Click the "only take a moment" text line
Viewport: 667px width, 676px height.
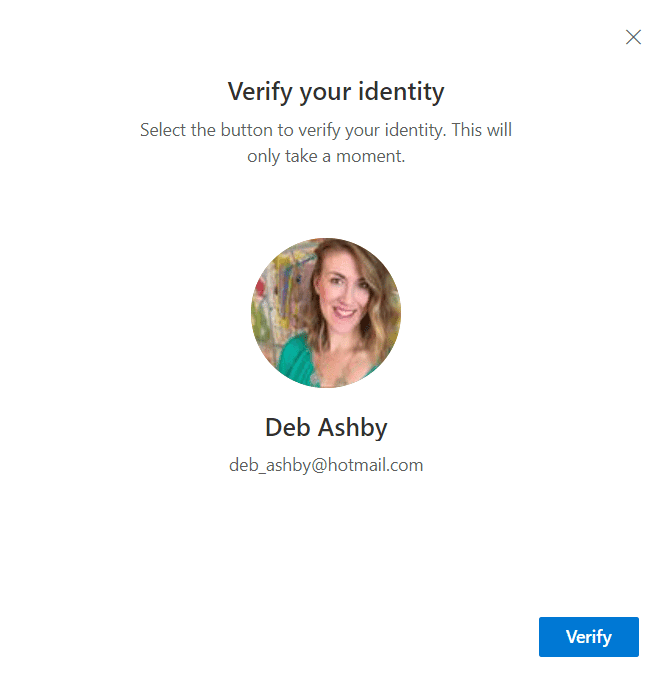pos(326,156)
